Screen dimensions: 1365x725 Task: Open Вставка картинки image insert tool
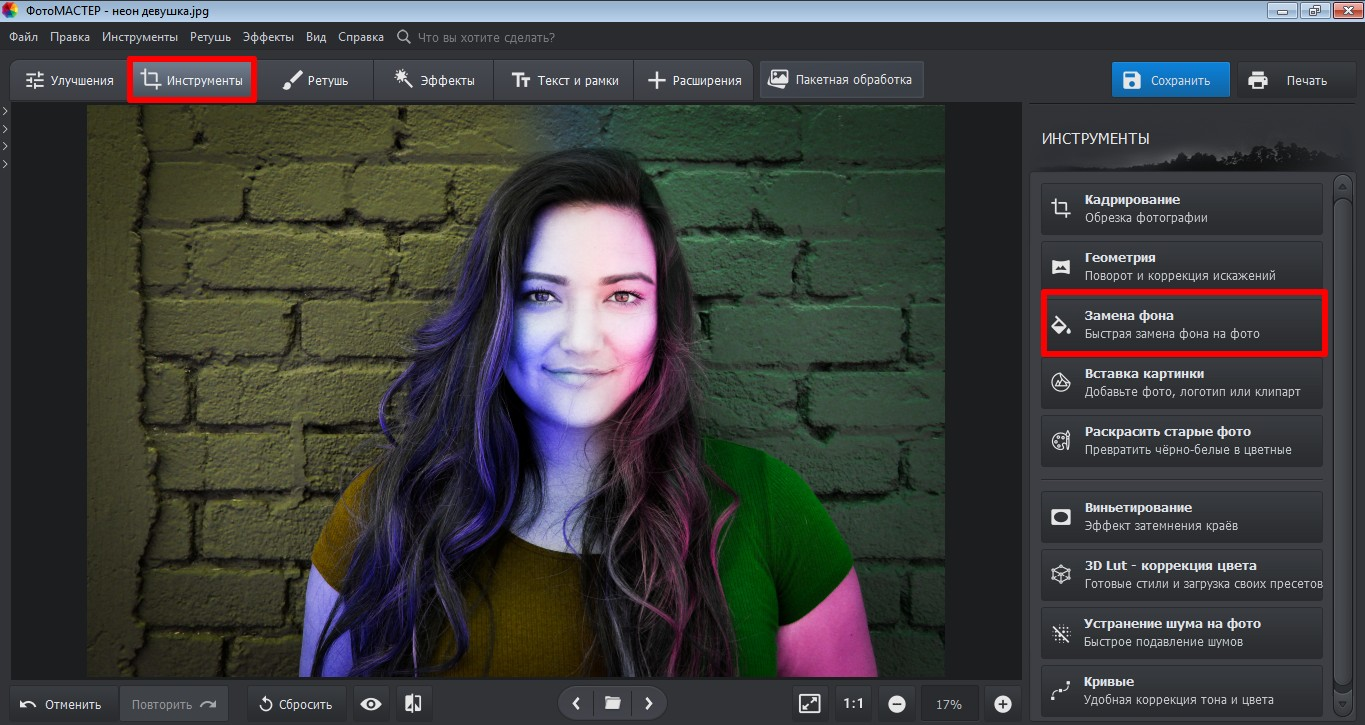[x=1181, y=383]
